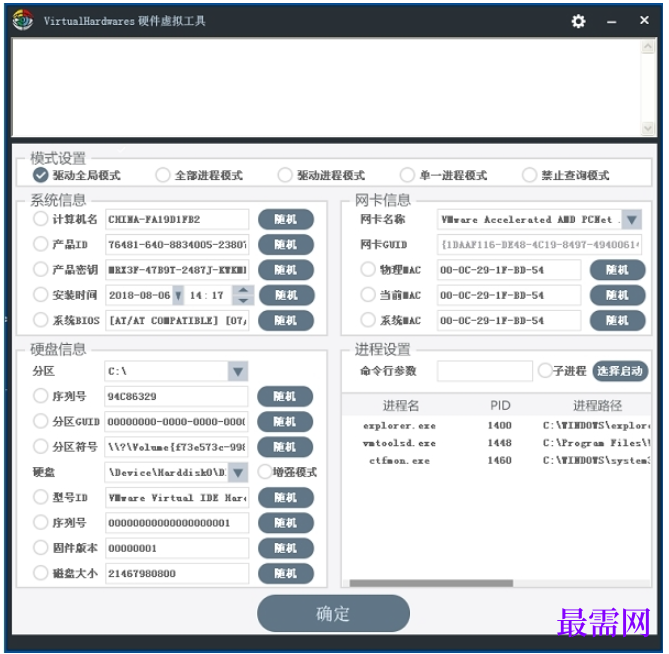The width and height of the screenshot is (669, 654).
Task: Sort by 进程名 column header
Action: 401,405
